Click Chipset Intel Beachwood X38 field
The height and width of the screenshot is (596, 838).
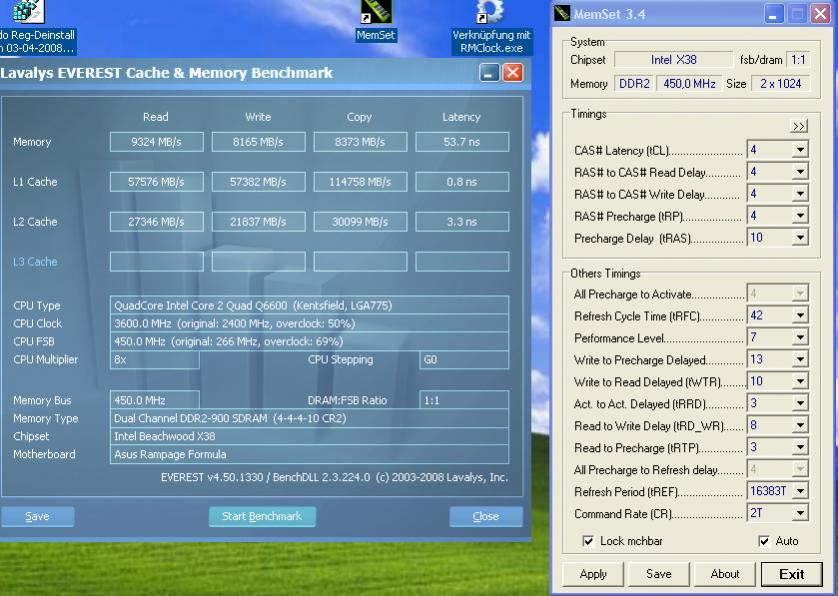pyautogui.click(x=309, y=436)
